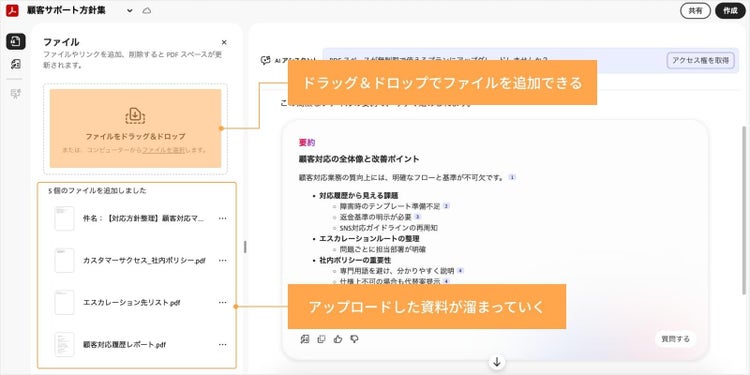Click 問題ごとに担当部署が明確 bullet text

point(383,249)
